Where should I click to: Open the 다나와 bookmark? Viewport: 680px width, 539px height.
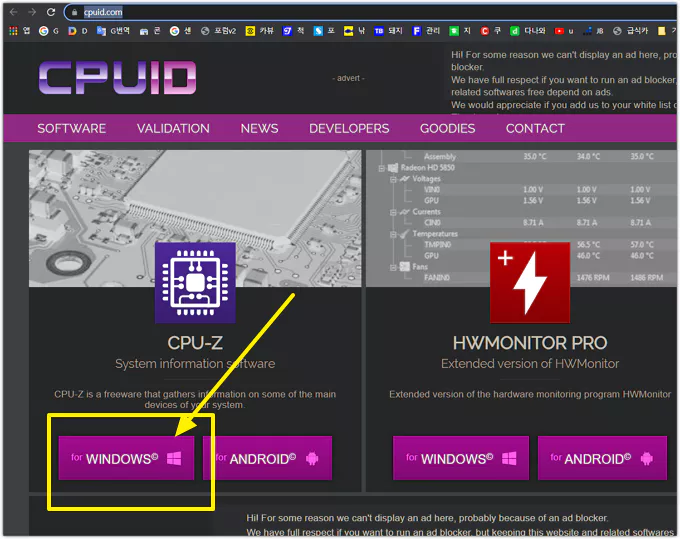tap(527, 31)
